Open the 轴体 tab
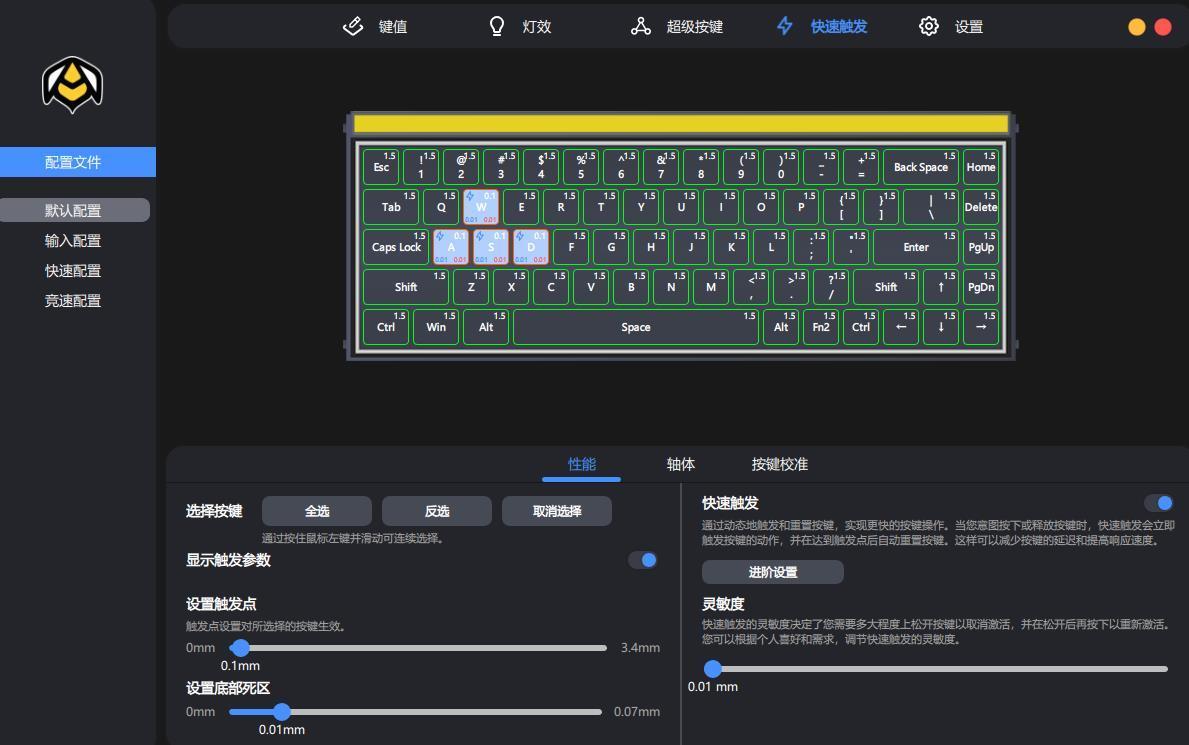 tap(680, 464)
